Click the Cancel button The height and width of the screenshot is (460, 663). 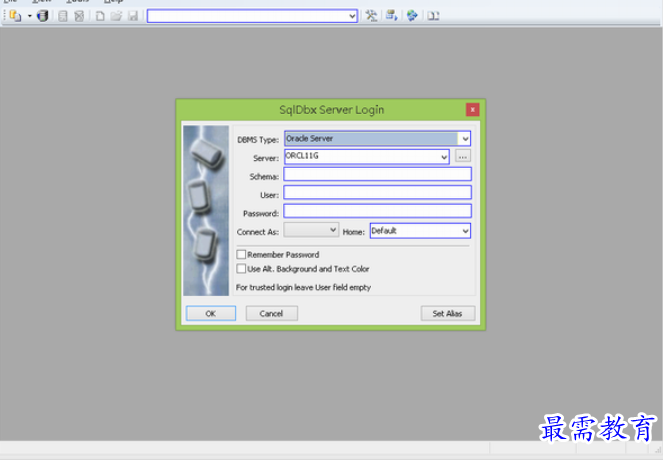point(271,313)
